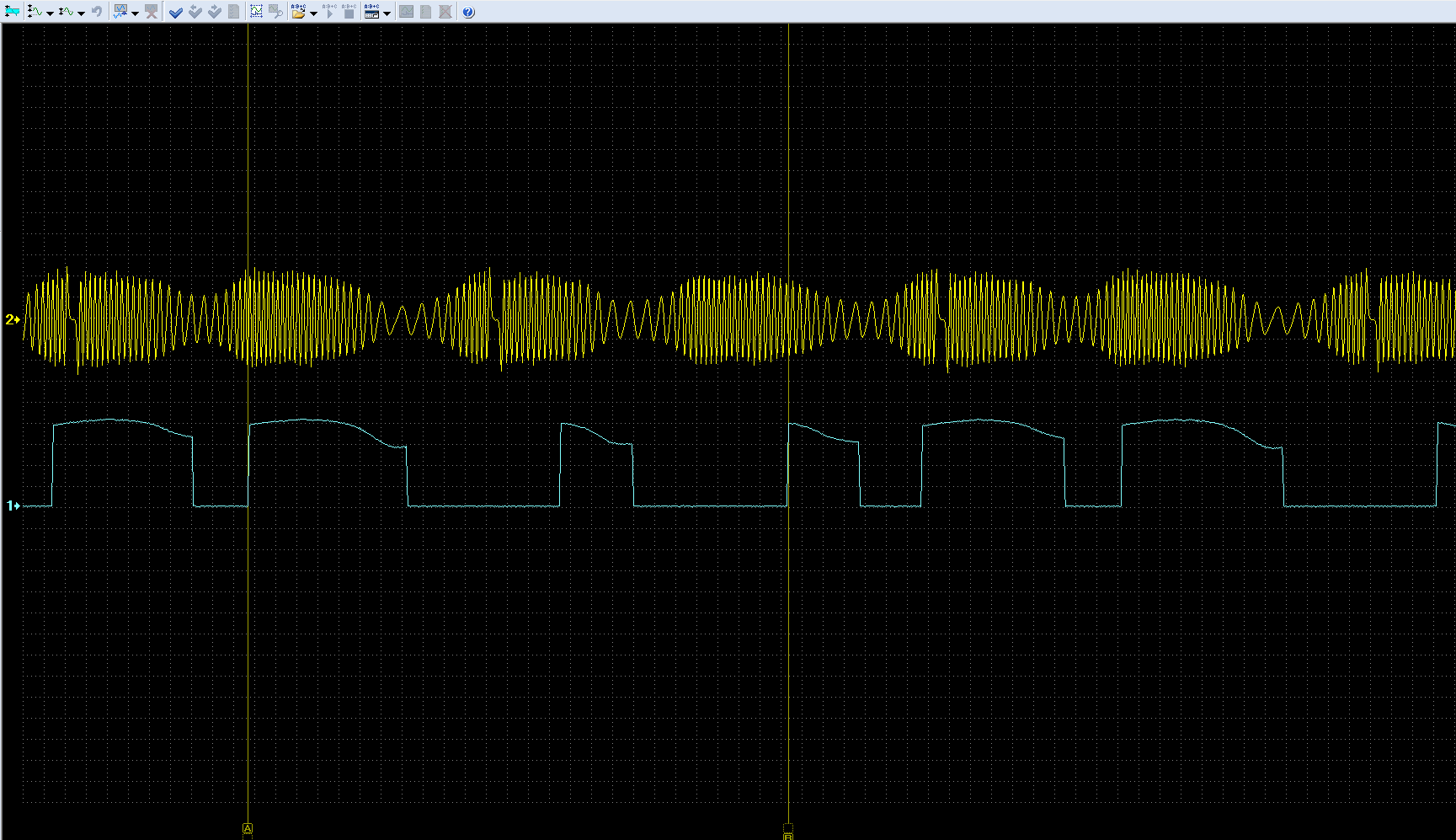Viewport: 1456px width, 840px height.
Task: Select the vertical scale waveform tool
Action: click(x=35, y=12)
